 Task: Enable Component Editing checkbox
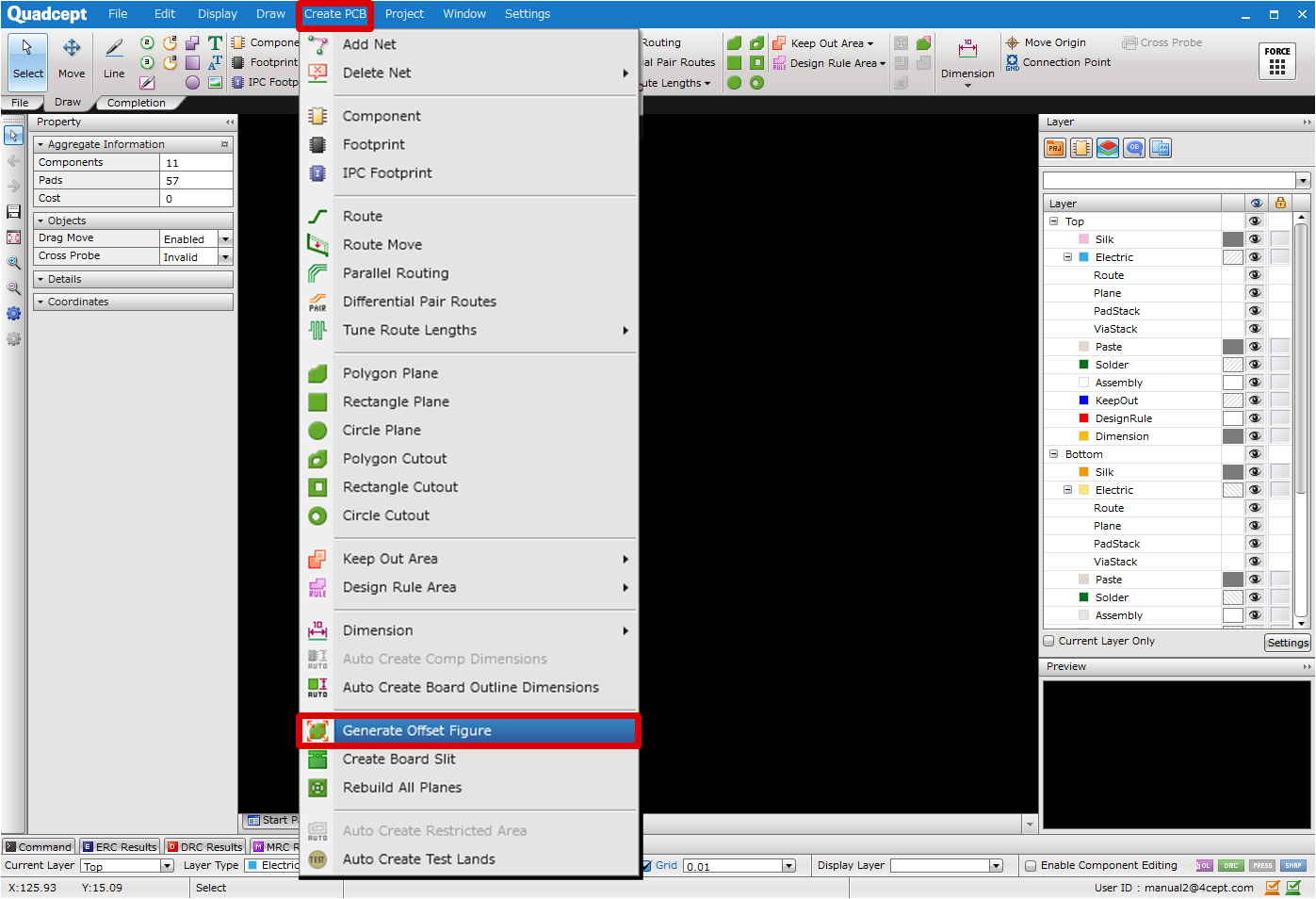point(1031,866)
